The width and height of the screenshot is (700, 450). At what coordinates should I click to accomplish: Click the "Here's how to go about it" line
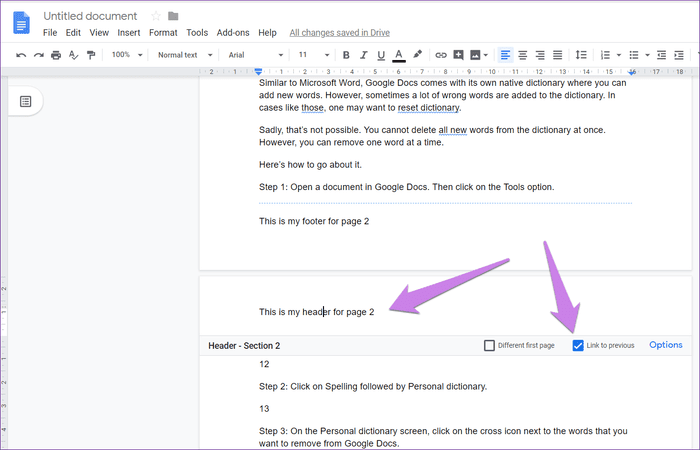tap(310, 164)
